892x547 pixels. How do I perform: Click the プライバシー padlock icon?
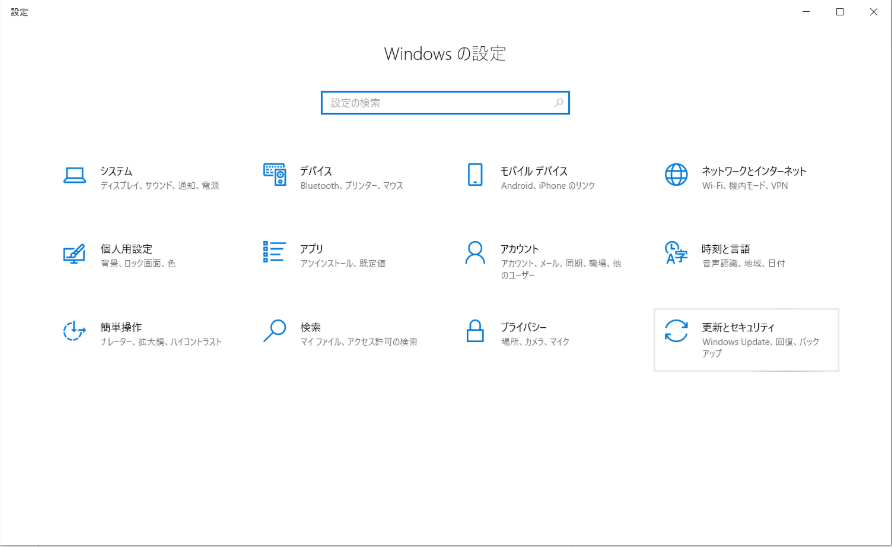[x=475, y=330]
